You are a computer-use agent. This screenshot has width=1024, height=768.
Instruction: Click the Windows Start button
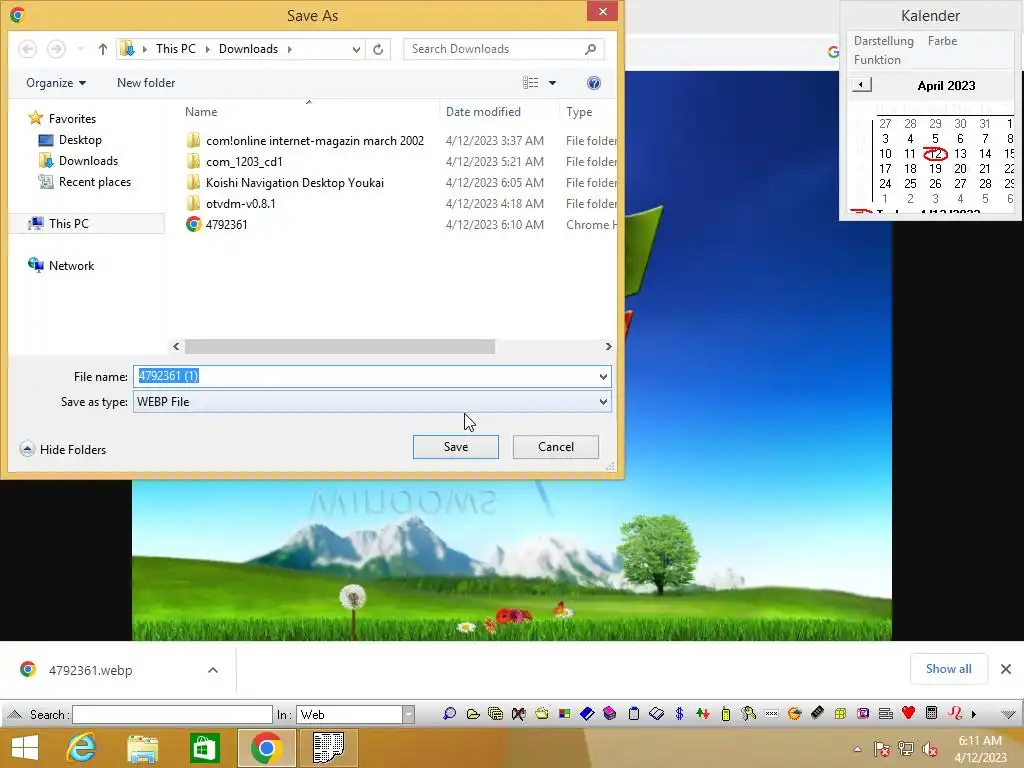(x=25, y=748)
